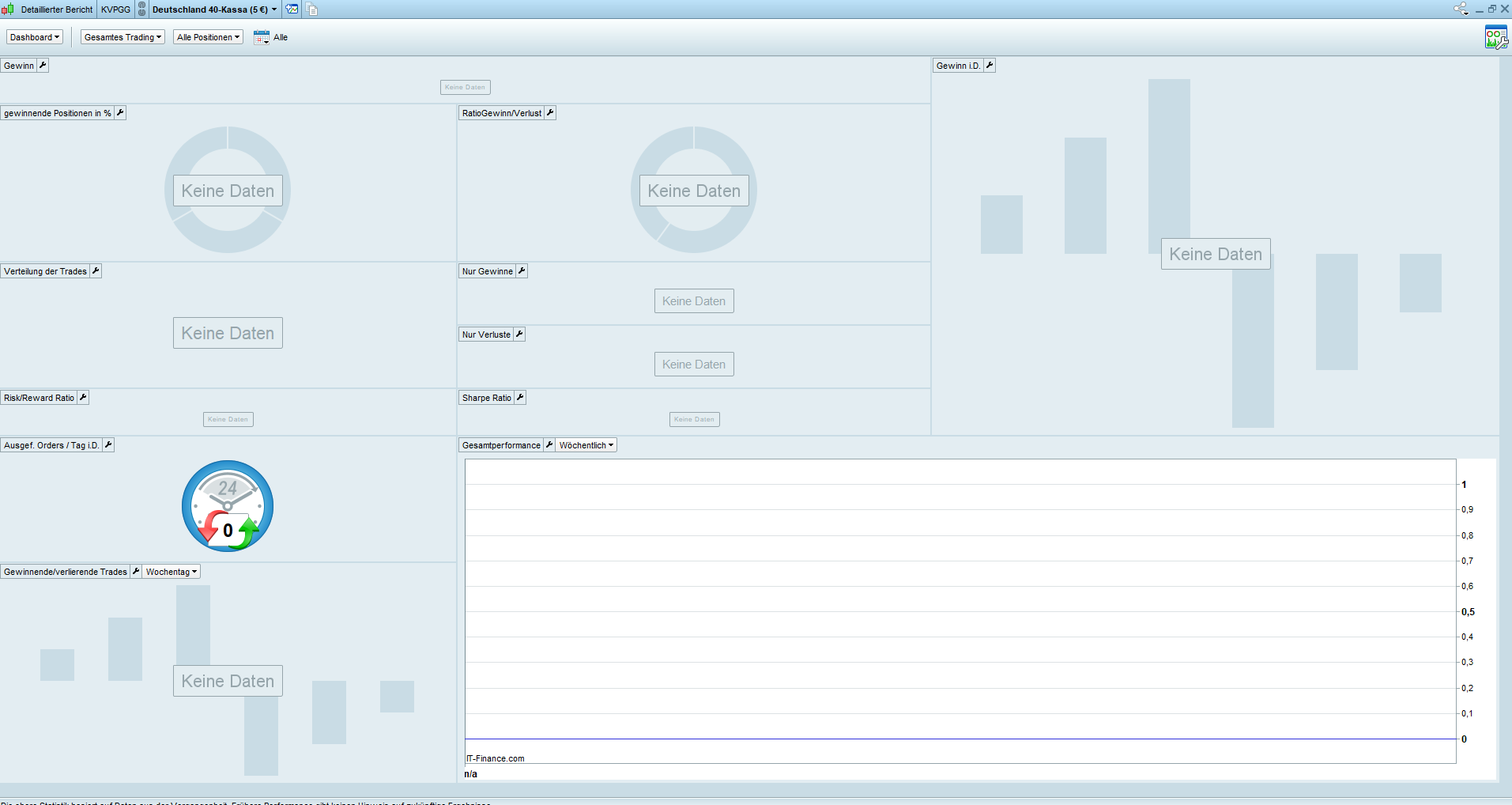Viewport: 1512px width, 805px height.
Task: Open the Wochentag grouping dropdown
Action: coord(172,572)
